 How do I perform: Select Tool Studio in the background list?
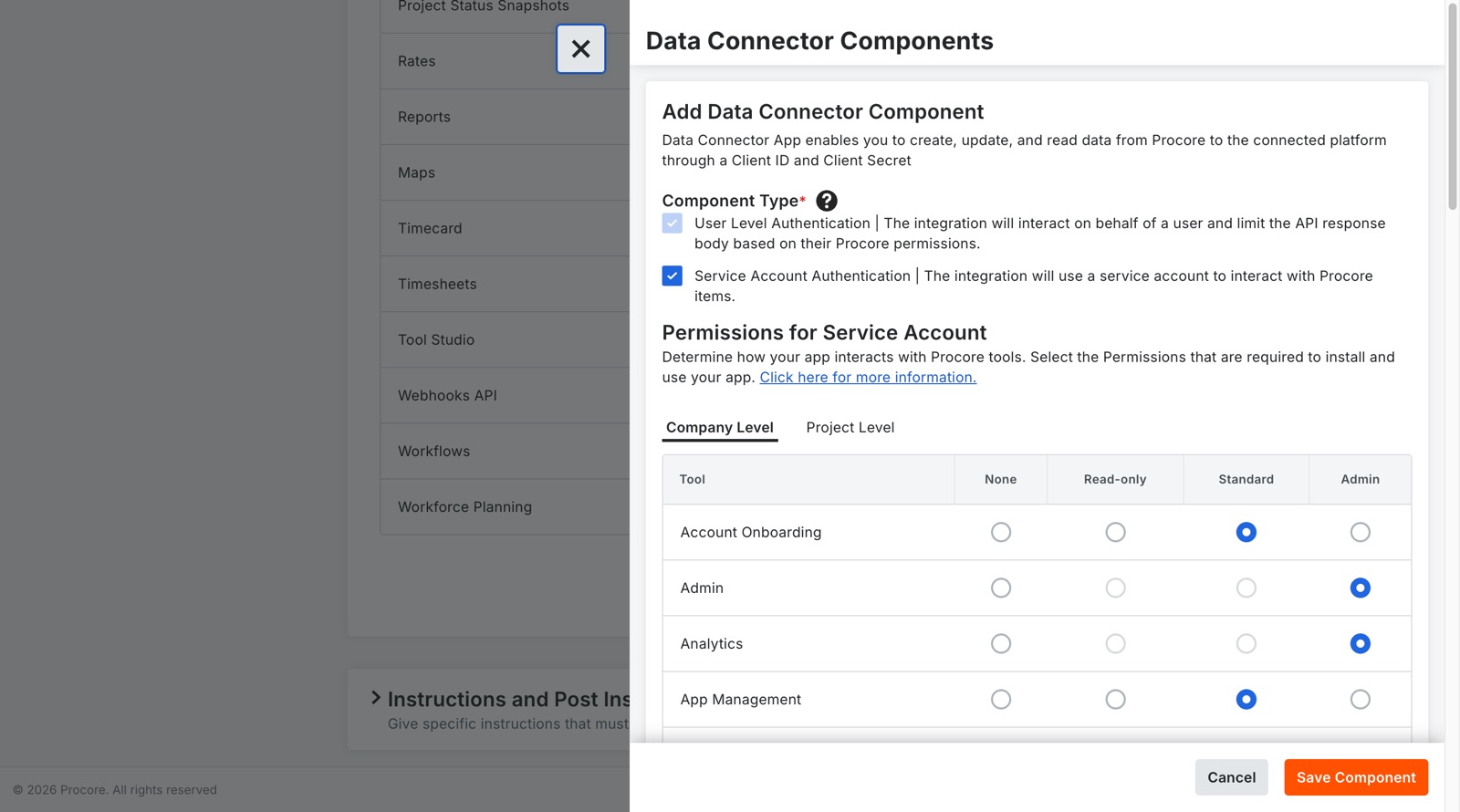[505, 339]
